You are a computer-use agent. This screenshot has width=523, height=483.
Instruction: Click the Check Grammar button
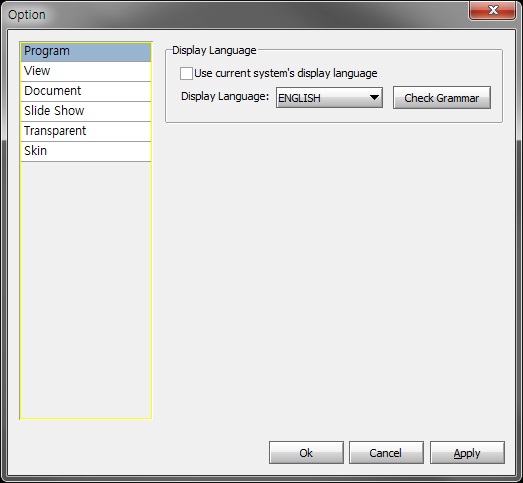[442, 98]
